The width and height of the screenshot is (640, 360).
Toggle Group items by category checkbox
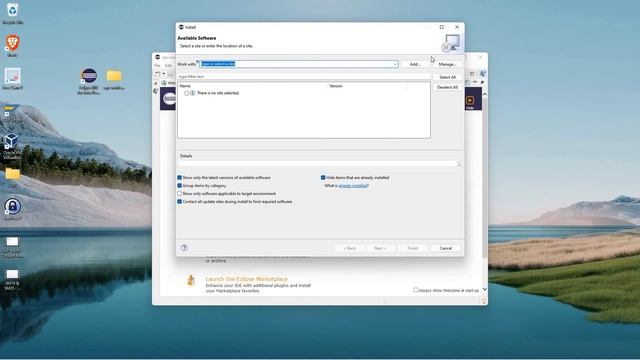point(179,185)
